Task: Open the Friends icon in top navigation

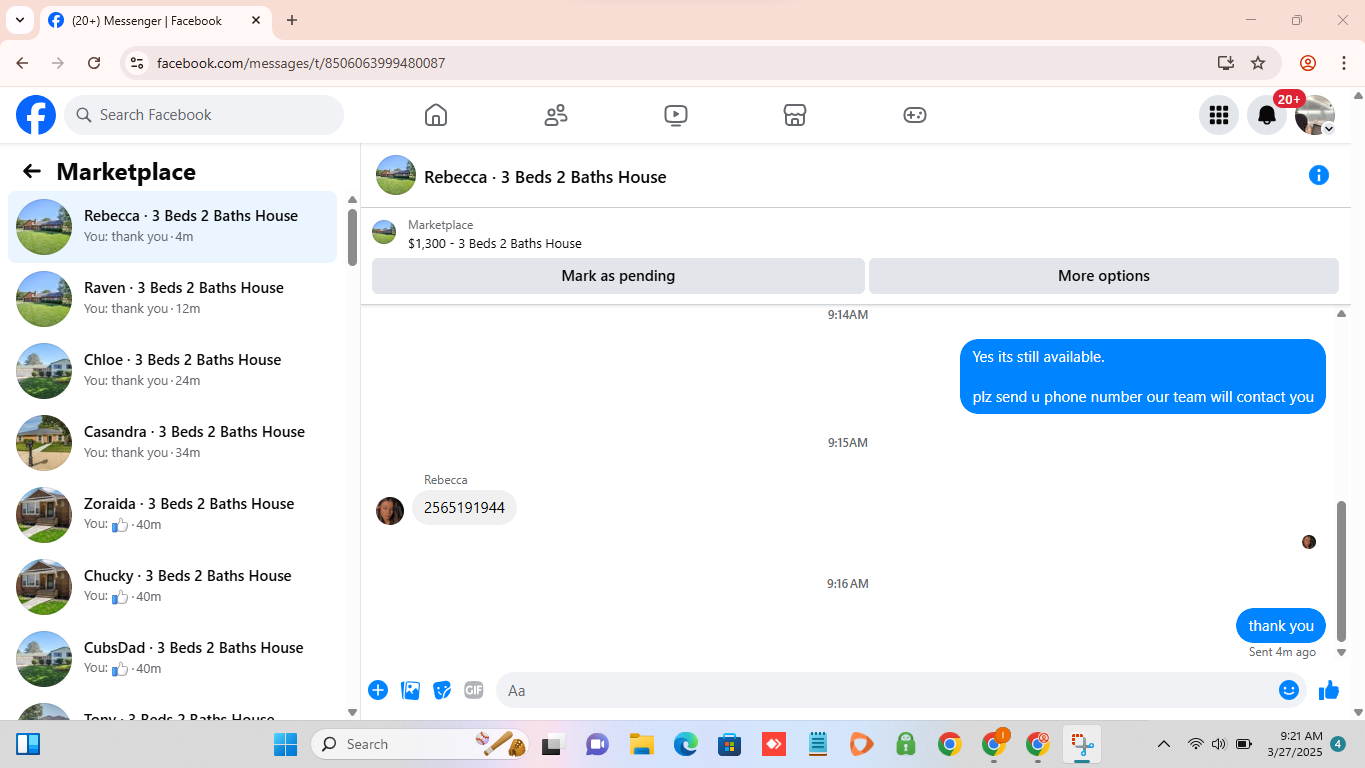Action: point(556,115)
